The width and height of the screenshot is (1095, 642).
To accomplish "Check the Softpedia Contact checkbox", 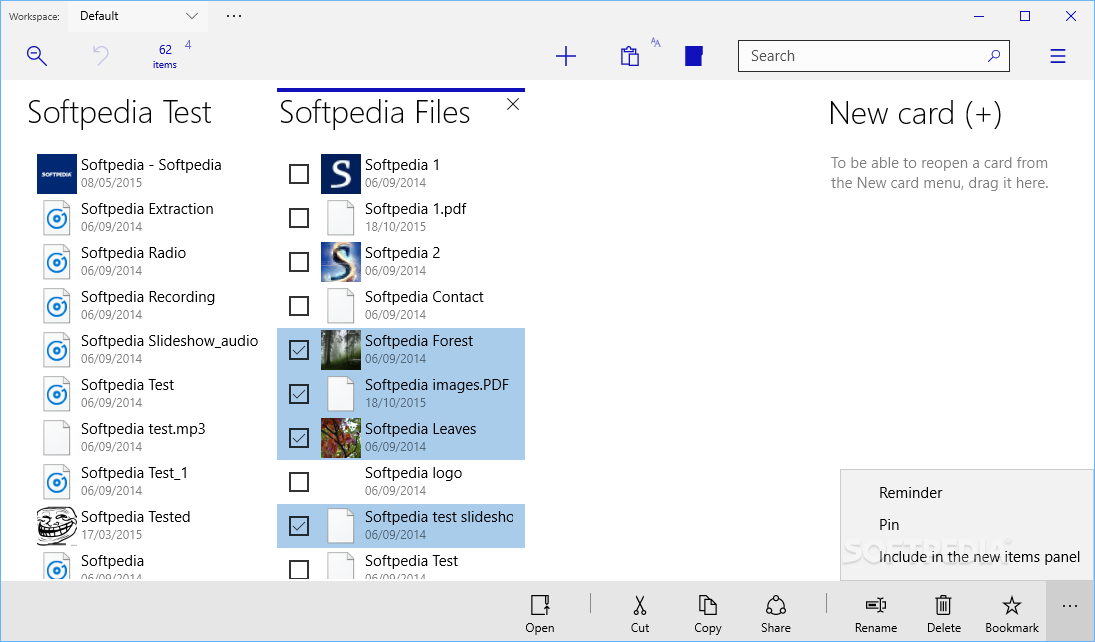I will click(x=299, y=305).
